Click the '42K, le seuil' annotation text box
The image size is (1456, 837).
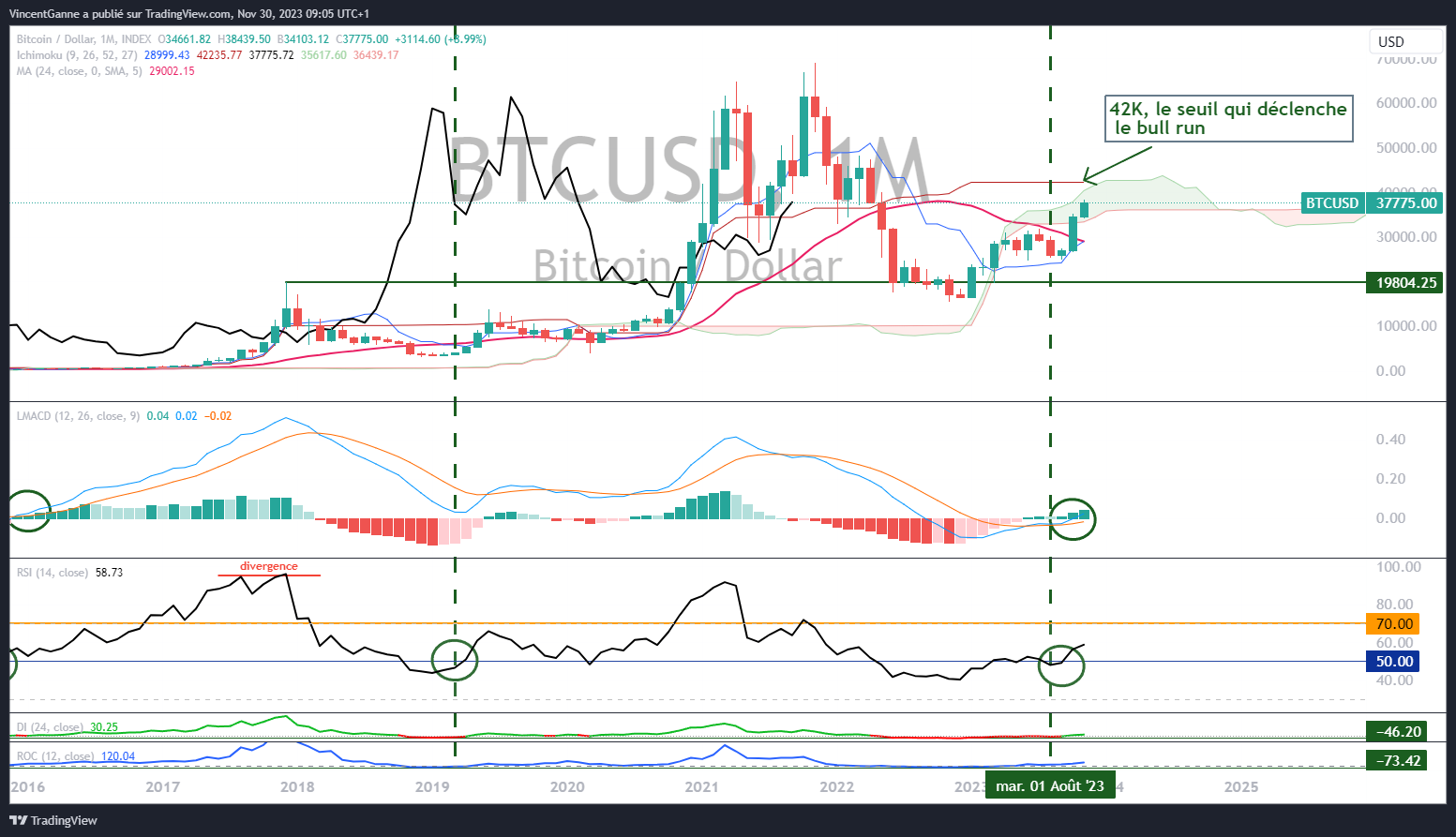pos(1228,118)
